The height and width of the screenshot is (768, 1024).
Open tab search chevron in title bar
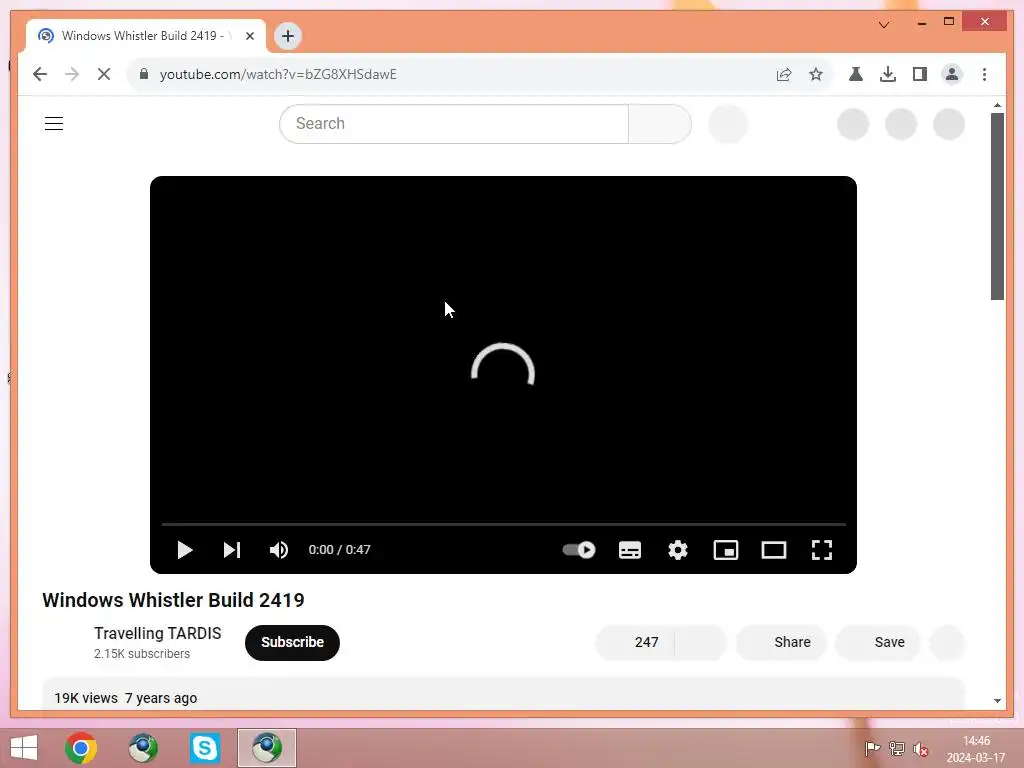(884, 25)
